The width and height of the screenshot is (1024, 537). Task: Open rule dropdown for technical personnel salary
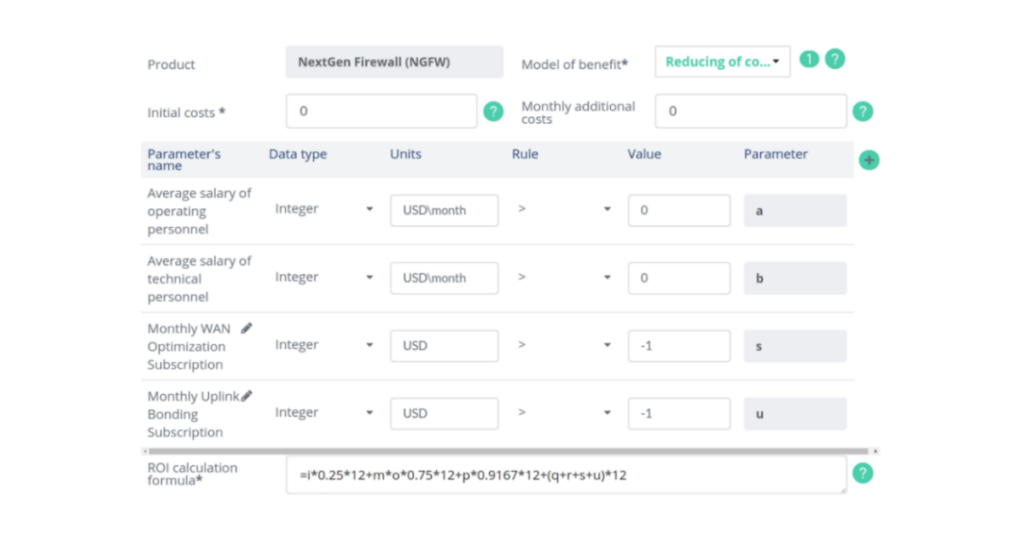coord(564,277)
